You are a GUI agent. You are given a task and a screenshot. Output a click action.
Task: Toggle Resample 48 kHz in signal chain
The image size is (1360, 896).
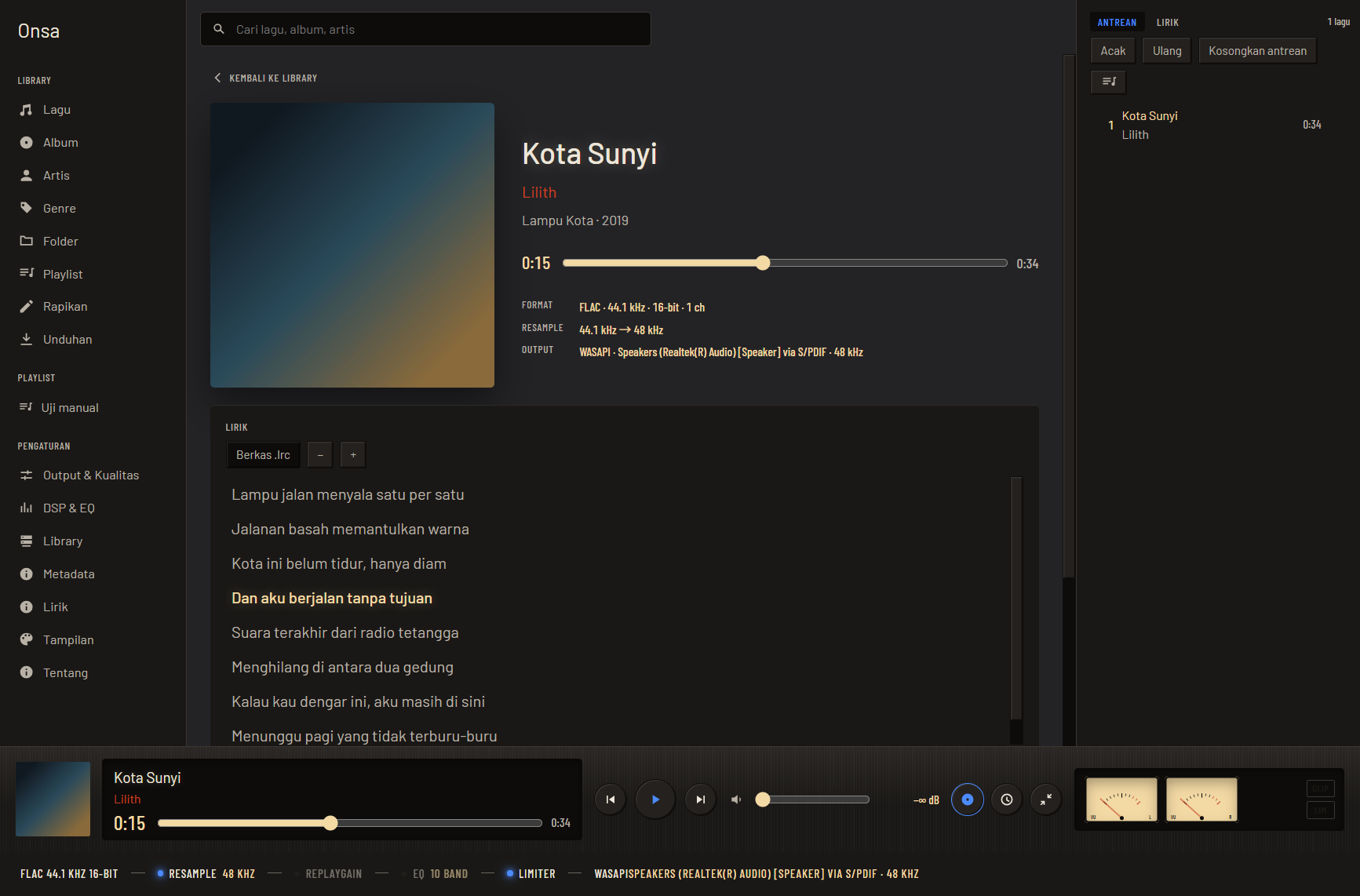click(206, 874)
